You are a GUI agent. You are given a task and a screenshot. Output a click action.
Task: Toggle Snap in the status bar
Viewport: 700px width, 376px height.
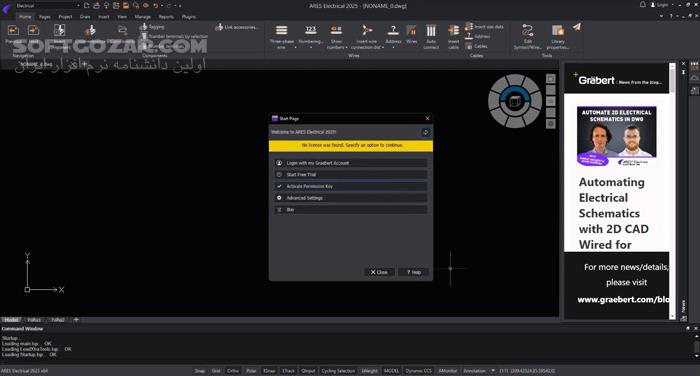pyautogui.click(x=200, y=371)
